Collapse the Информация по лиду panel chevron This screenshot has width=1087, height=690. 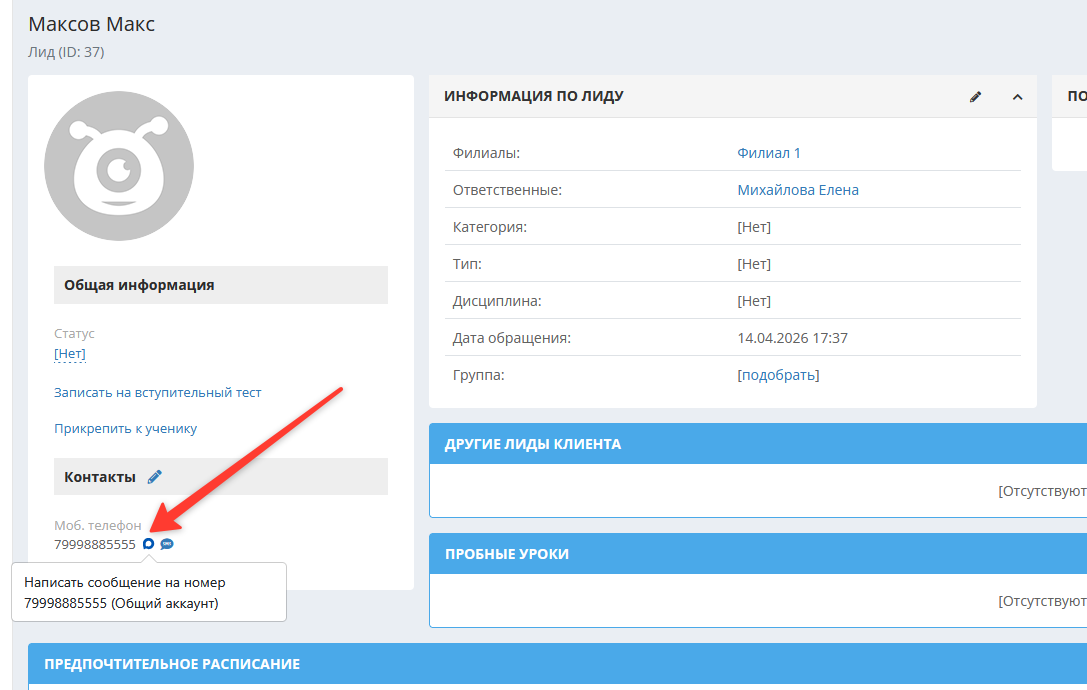(x=1017, y=97)
